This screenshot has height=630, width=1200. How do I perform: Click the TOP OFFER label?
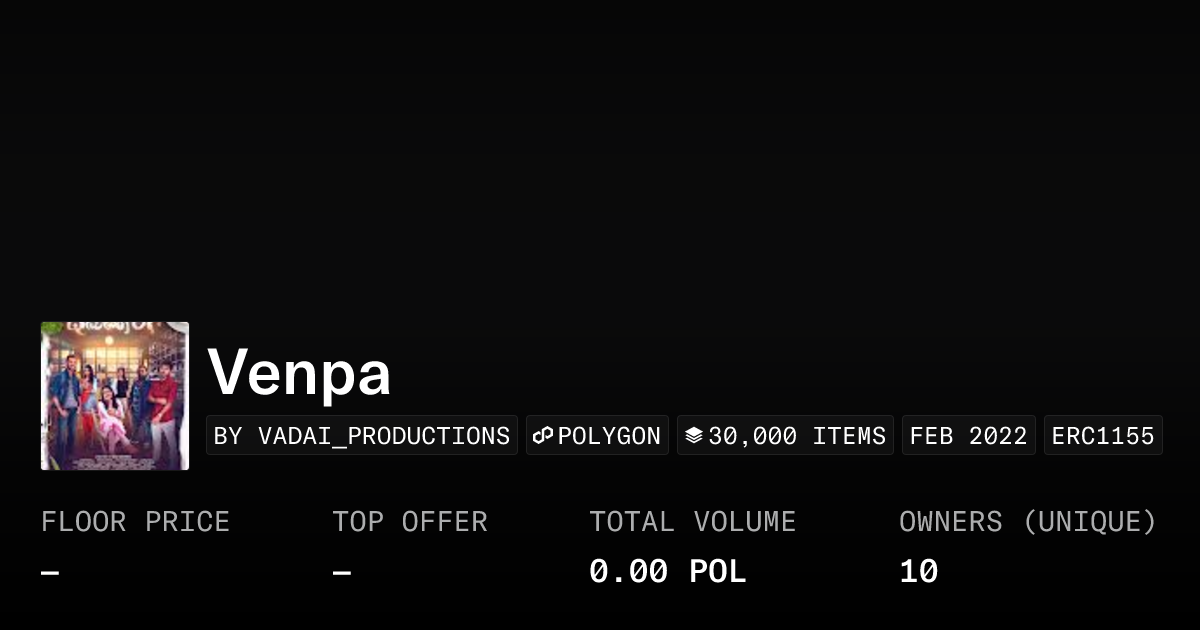coord(410,522)
